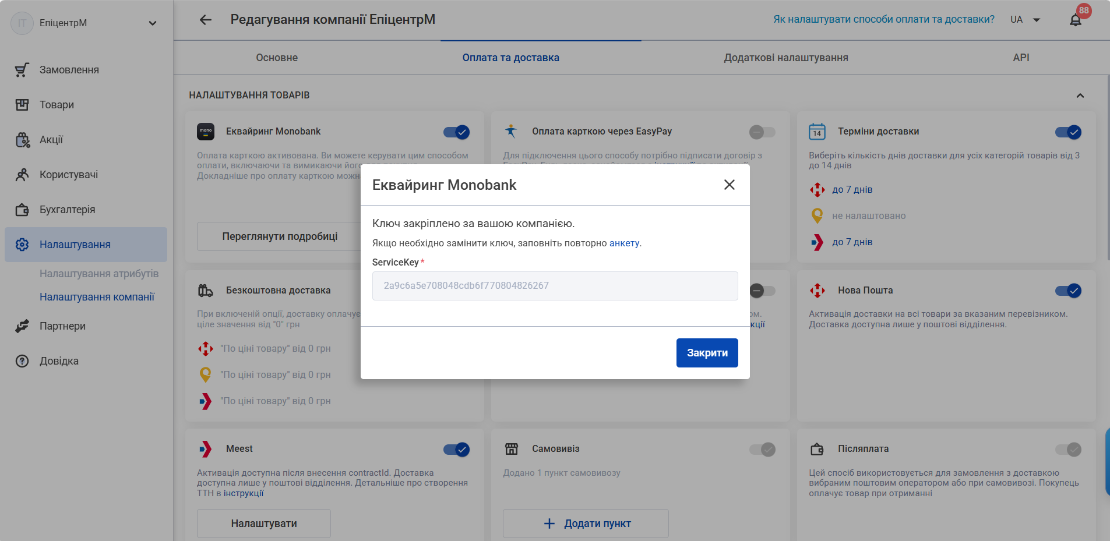The height and width of the screenshot is (541, 1110).
Task: Open the Основне tab
Action: click(277, 57)
